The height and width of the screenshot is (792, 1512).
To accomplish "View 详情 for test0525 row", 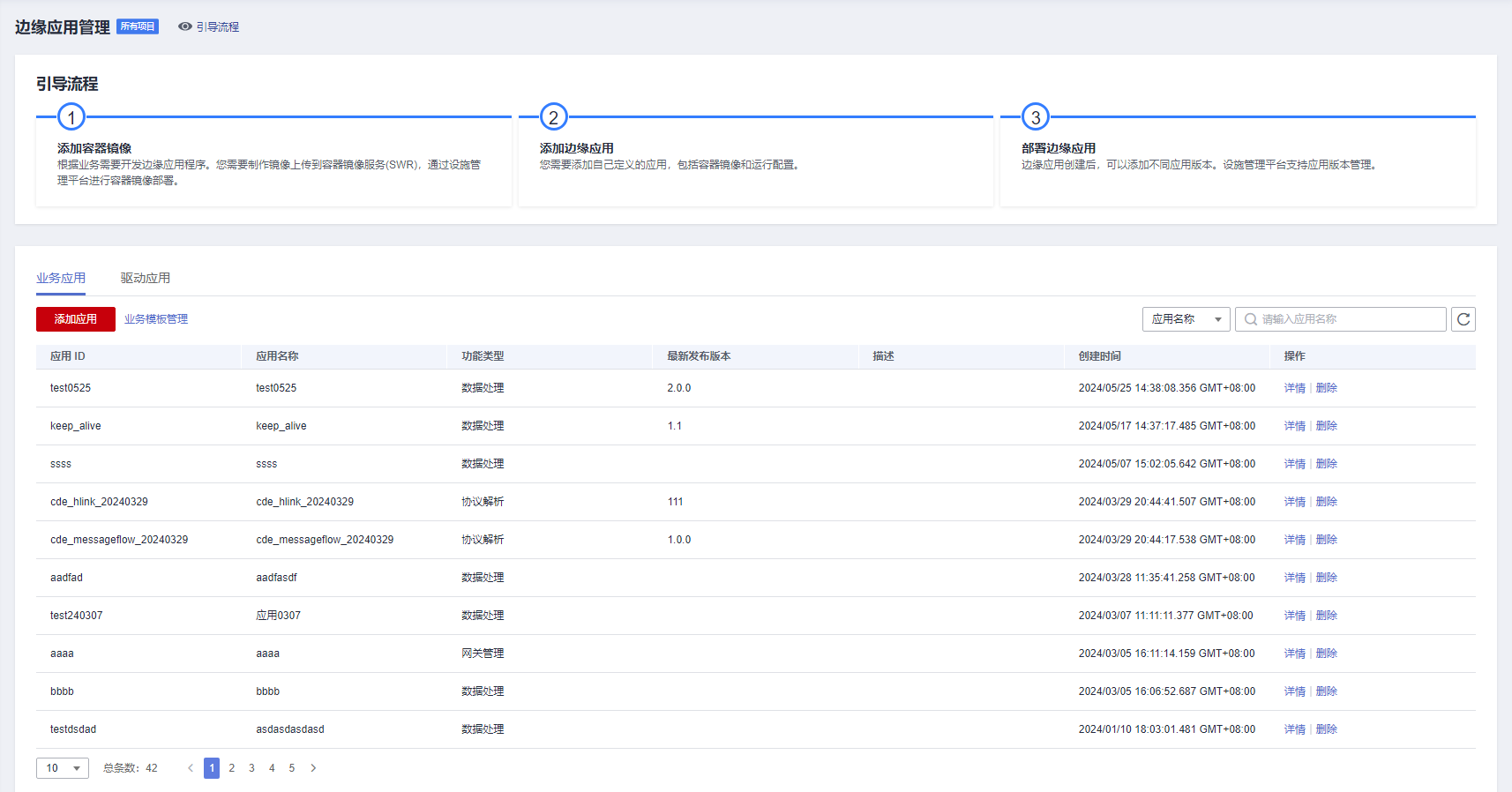I will 1294,388.
